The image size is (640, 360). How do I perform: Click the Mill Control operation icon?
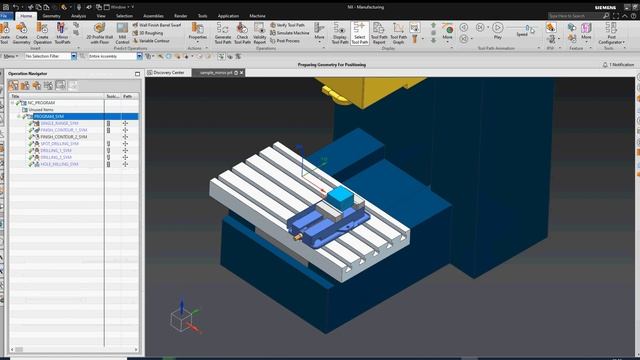click(x=122, y=33)
